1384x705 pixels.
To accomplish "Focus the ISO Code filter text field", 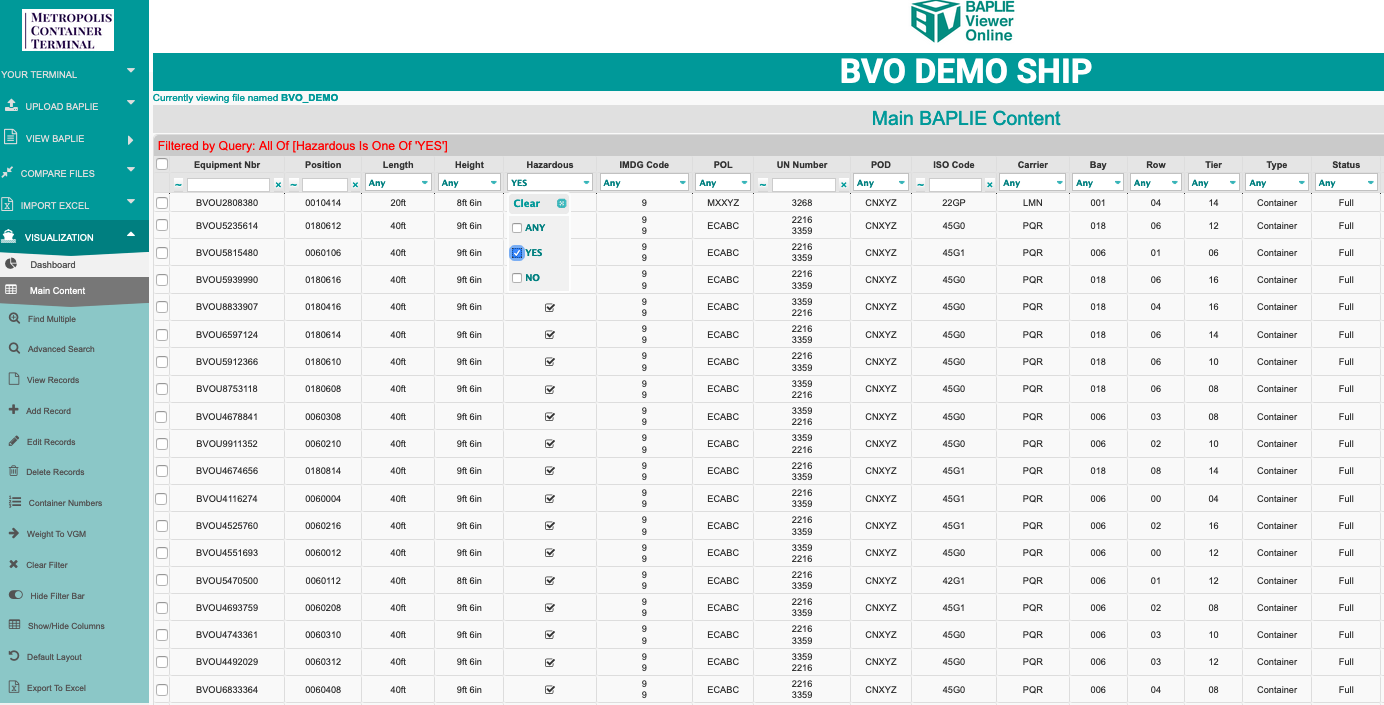I will (955, 185).
